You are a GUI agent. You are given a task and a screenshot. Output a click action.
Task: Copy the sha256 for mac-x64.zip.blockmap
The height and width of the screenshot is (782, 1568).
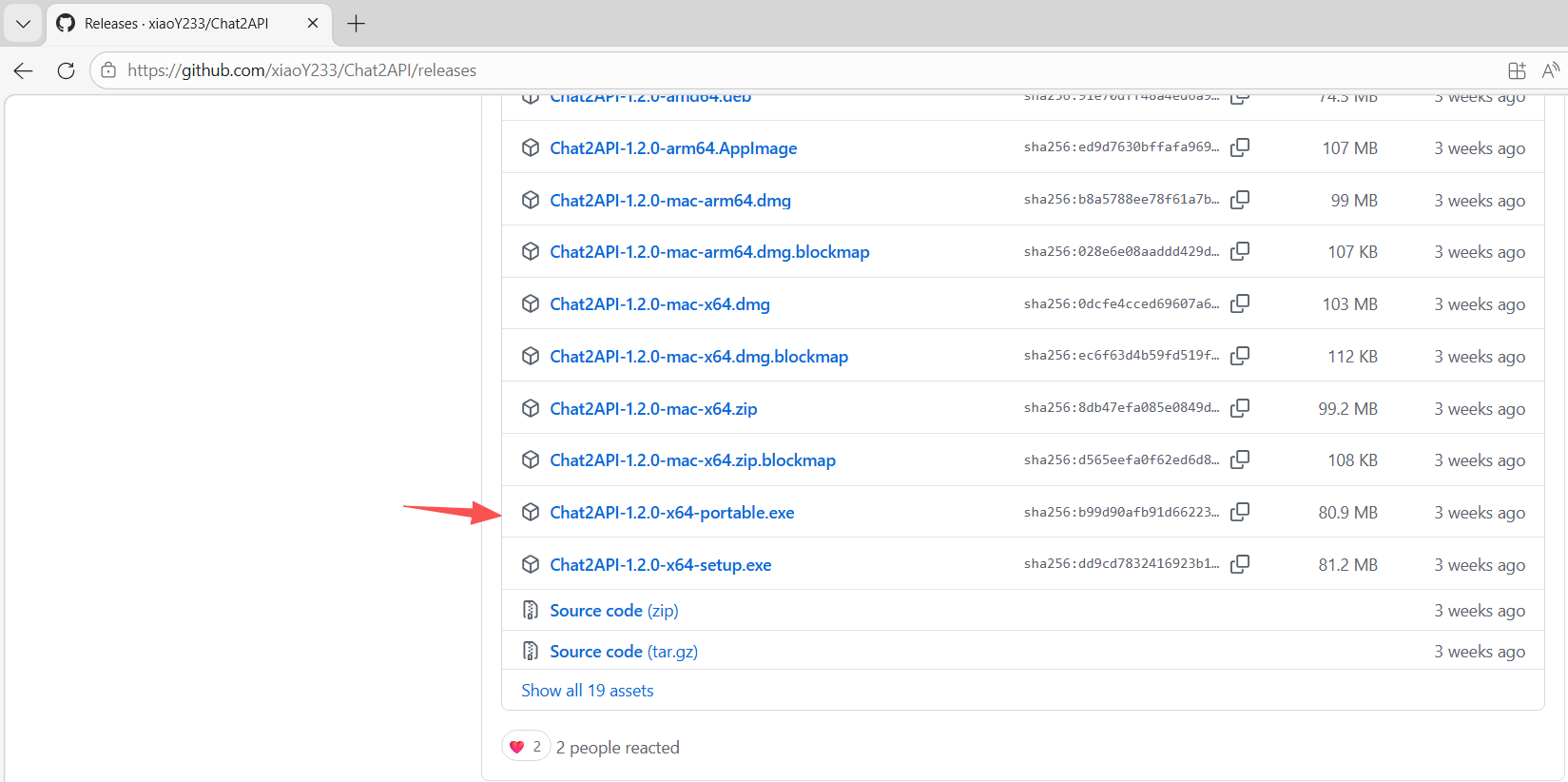point(1240,459)
